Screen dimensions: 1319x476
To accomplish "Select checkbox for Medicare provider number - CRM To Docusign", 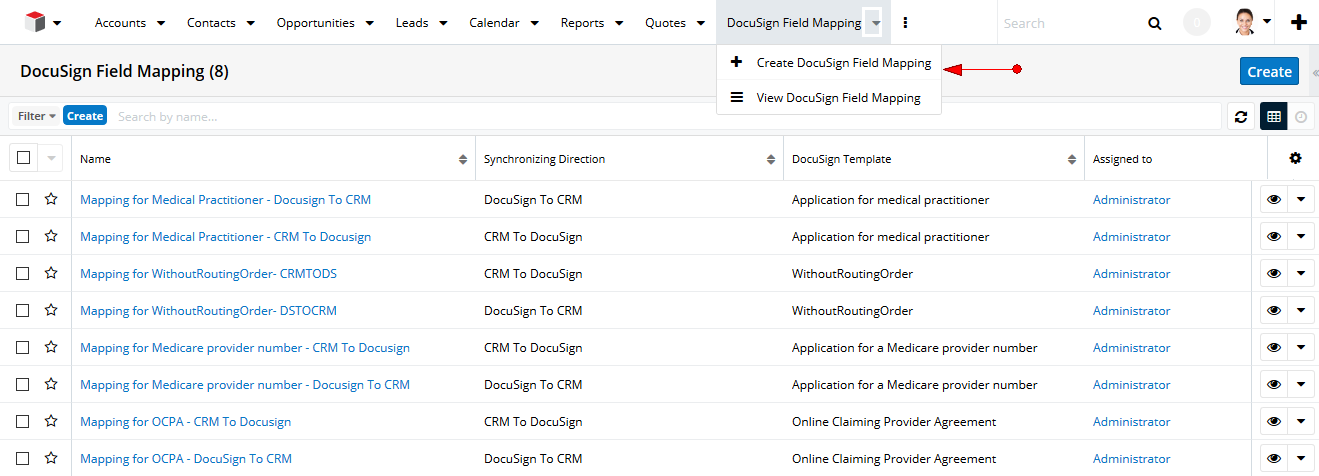I will pyautogui.click(x=22, y=348).
